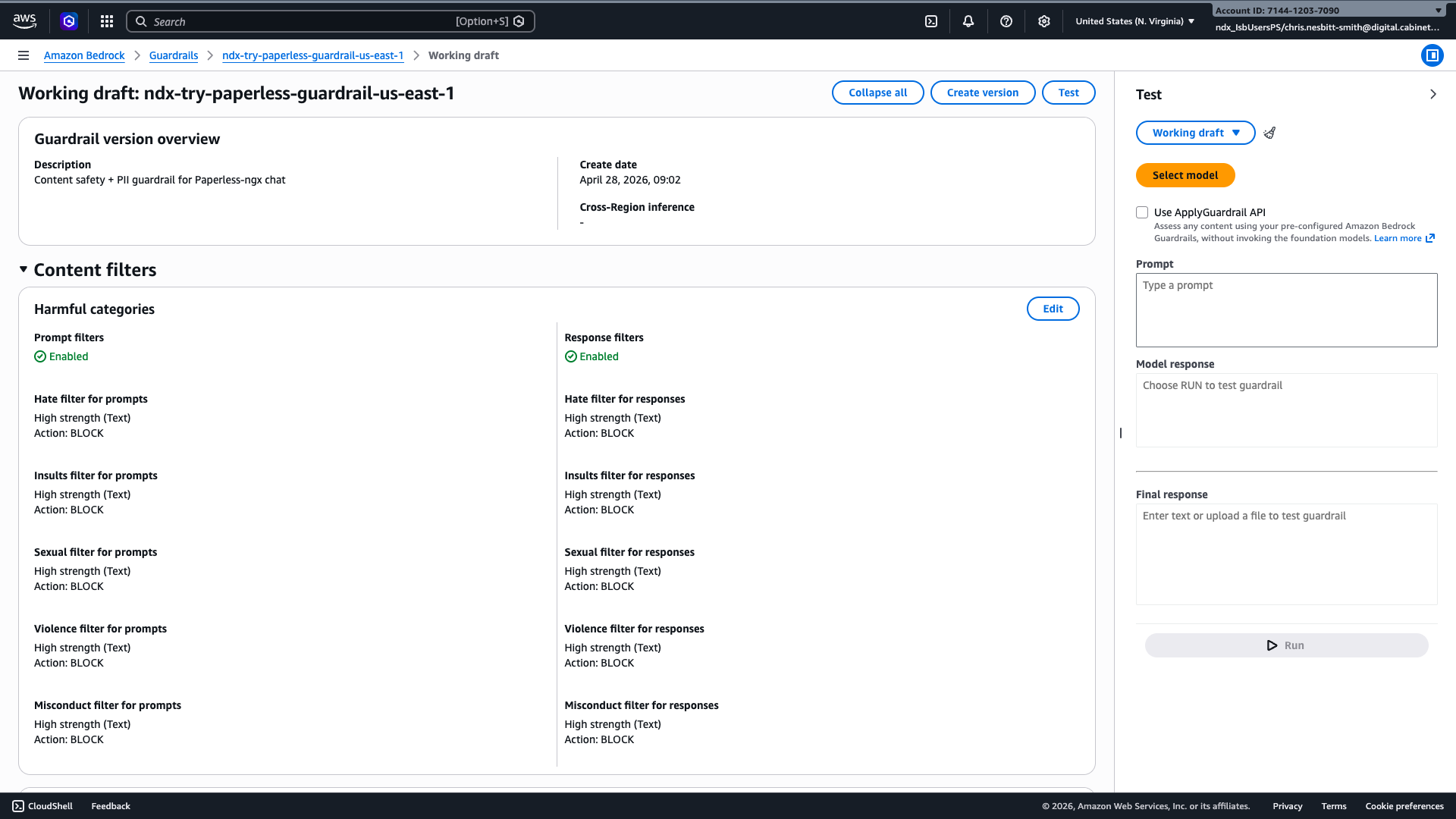
Task: Select 'Misconduct filter for prompts' label
Action: pos(108,705)
